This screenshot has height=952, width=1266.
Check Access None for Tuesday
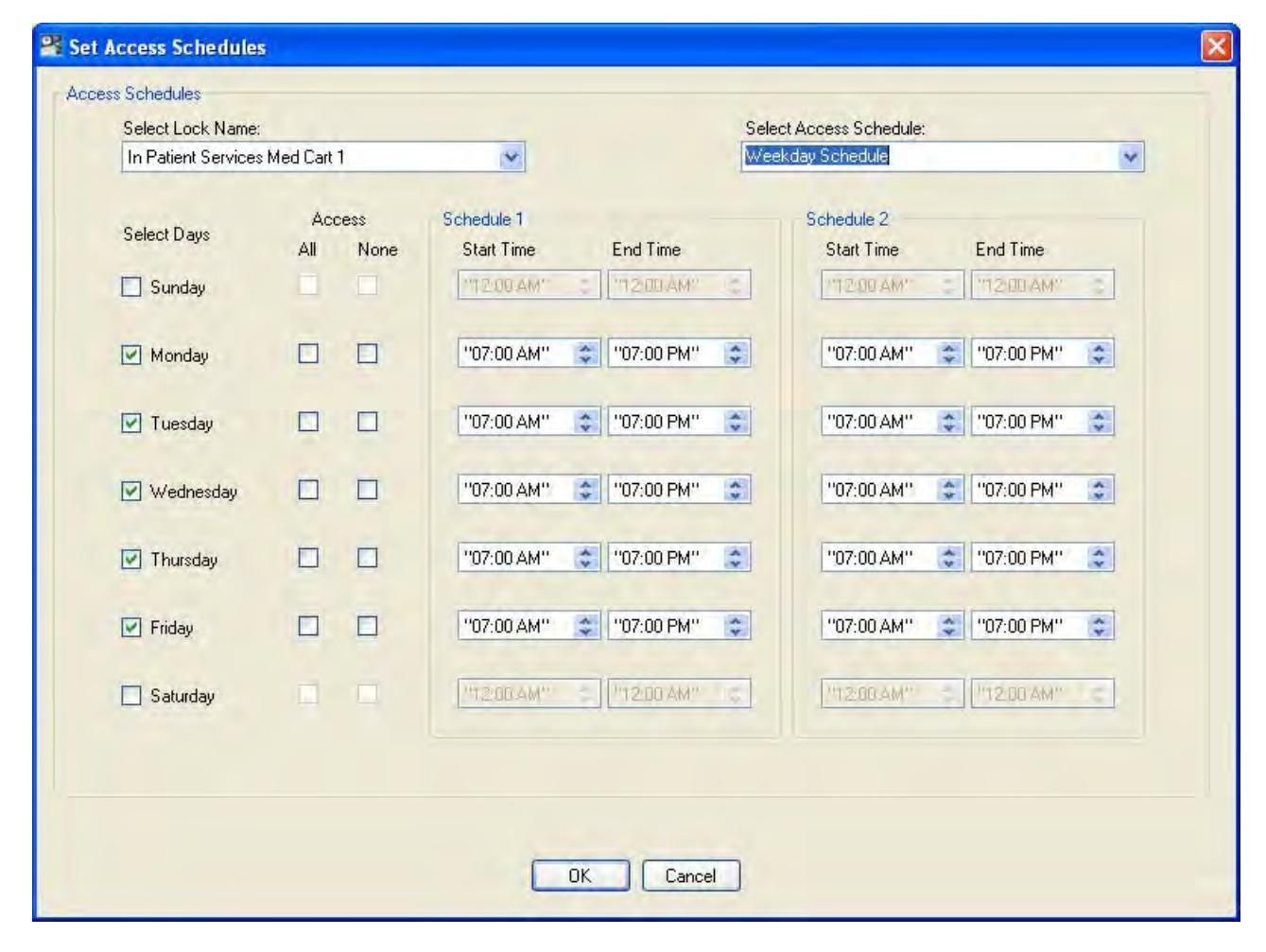coord(368,422)
